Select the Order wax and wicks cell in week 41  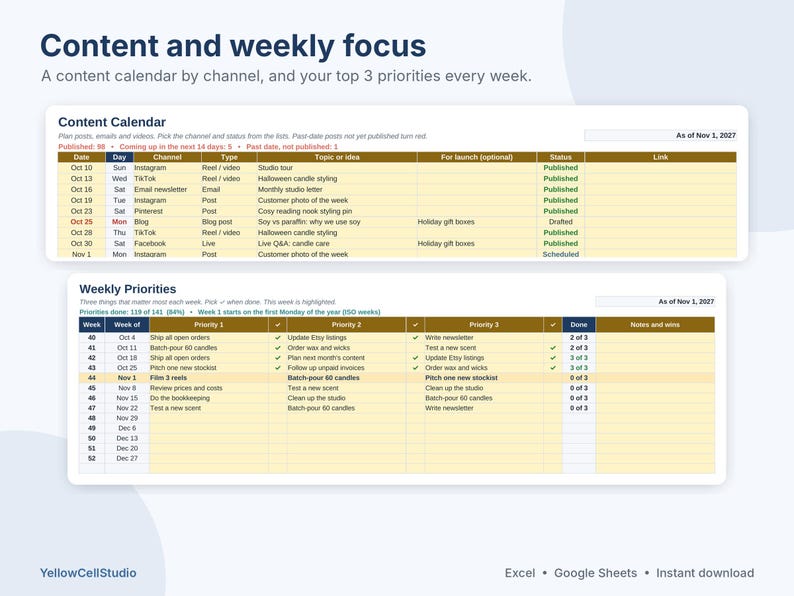346,348
